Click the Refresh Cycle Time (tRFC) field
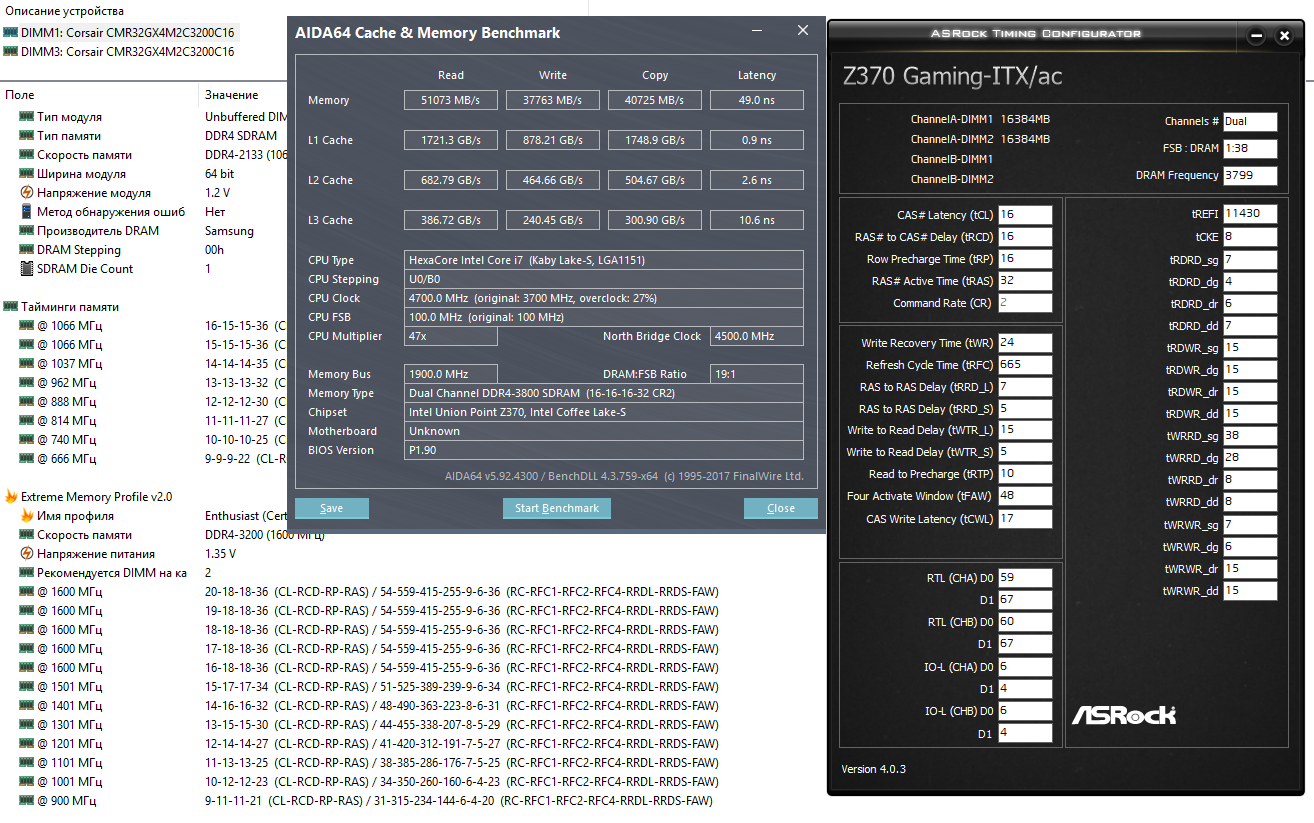 (1025, 365)
